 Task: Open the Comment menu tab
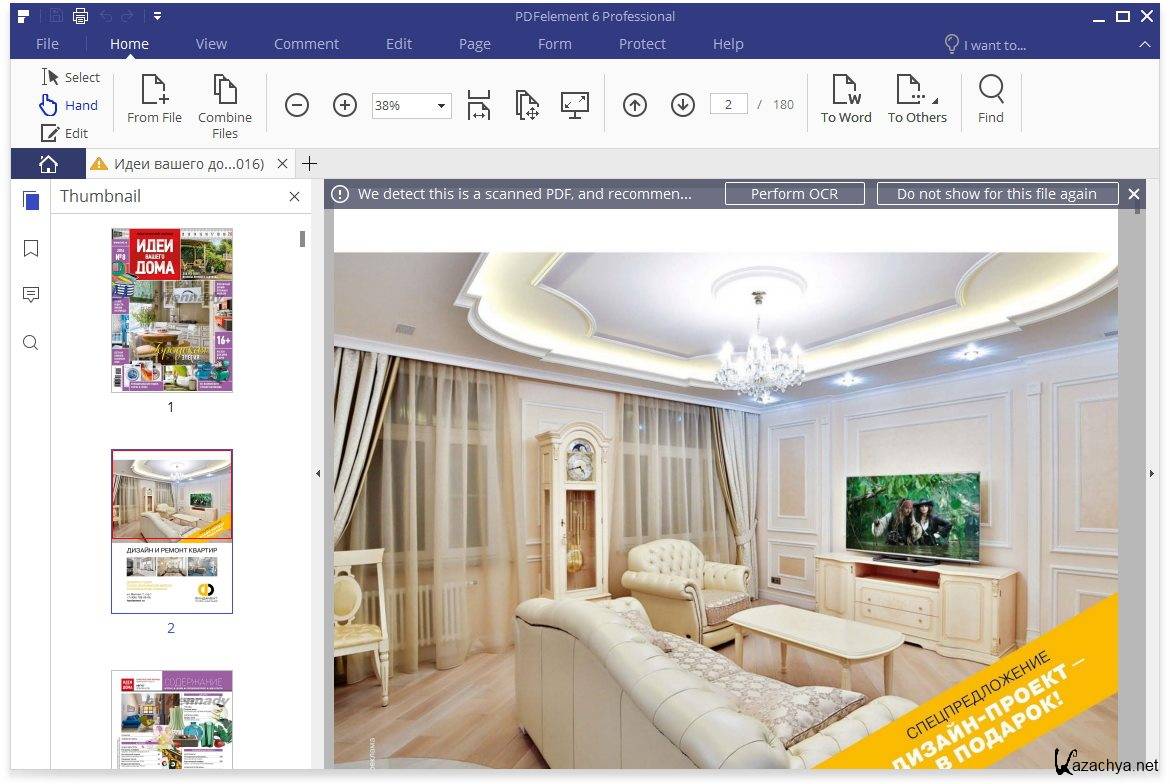[x=306, y=44]
